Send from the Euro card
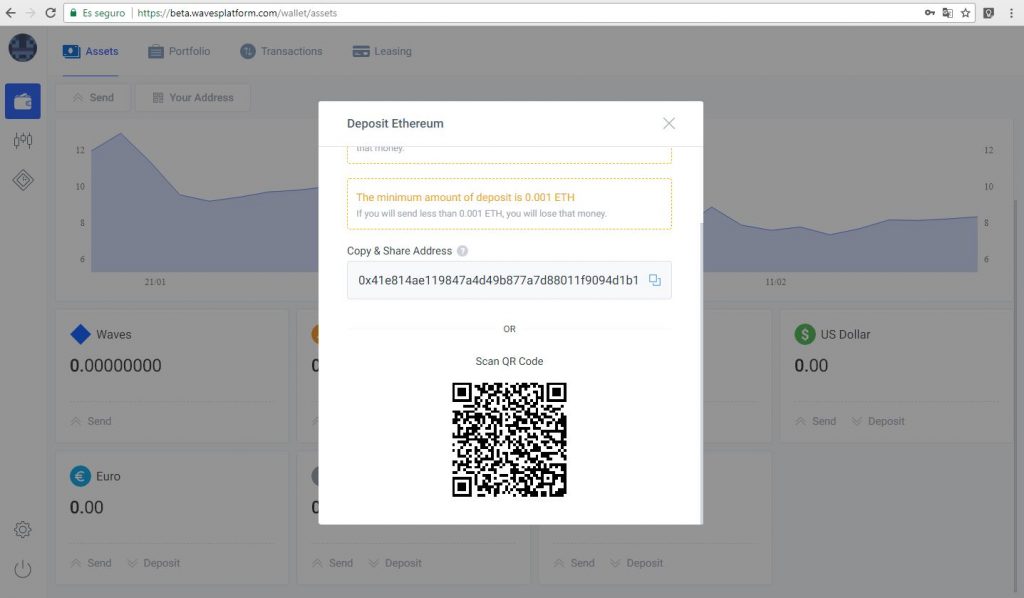 coord(91,563)
